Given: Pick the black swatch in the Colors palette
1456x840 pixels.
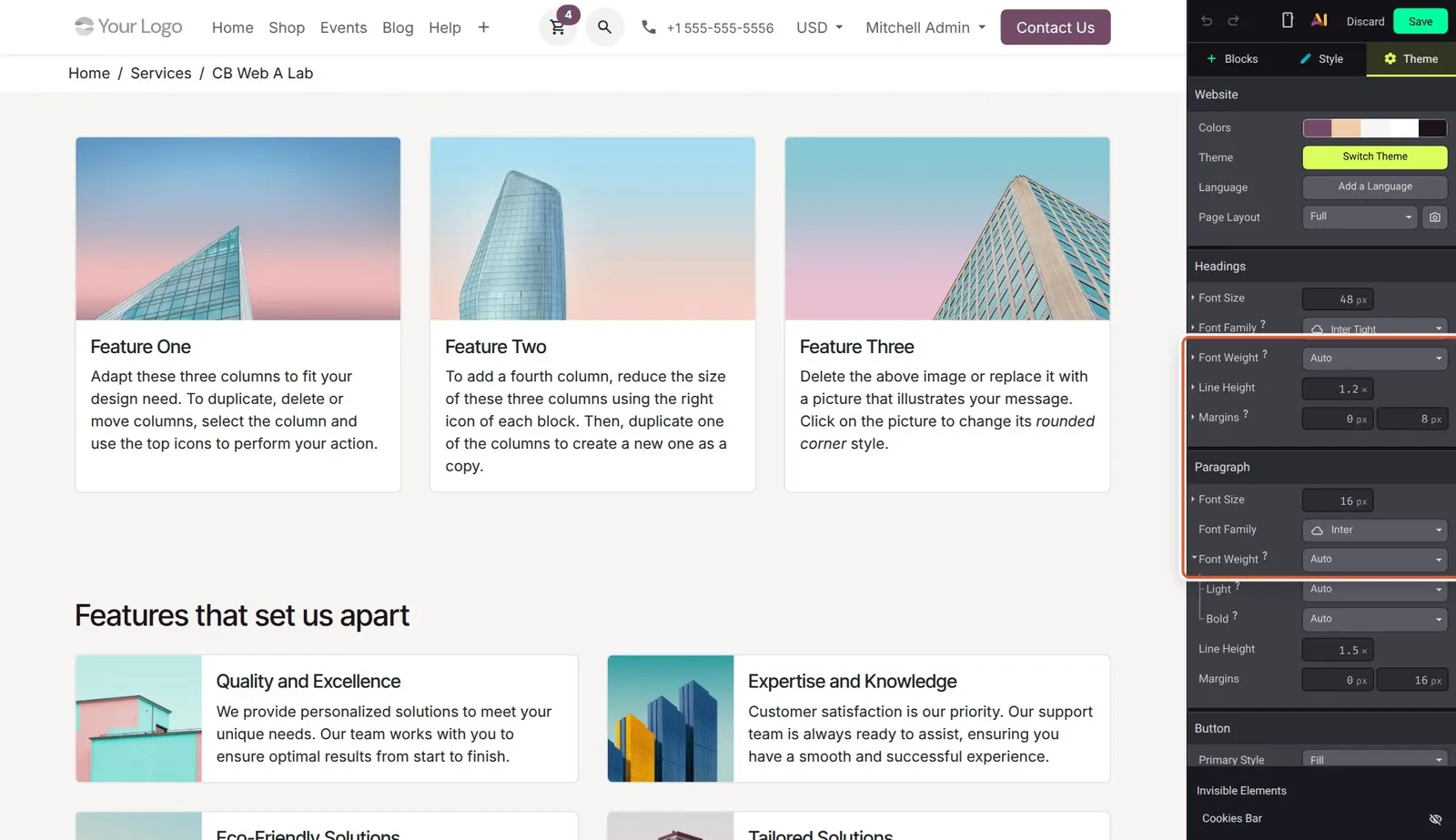Looking at the screenshot, I should click(x=1432, y=128).
